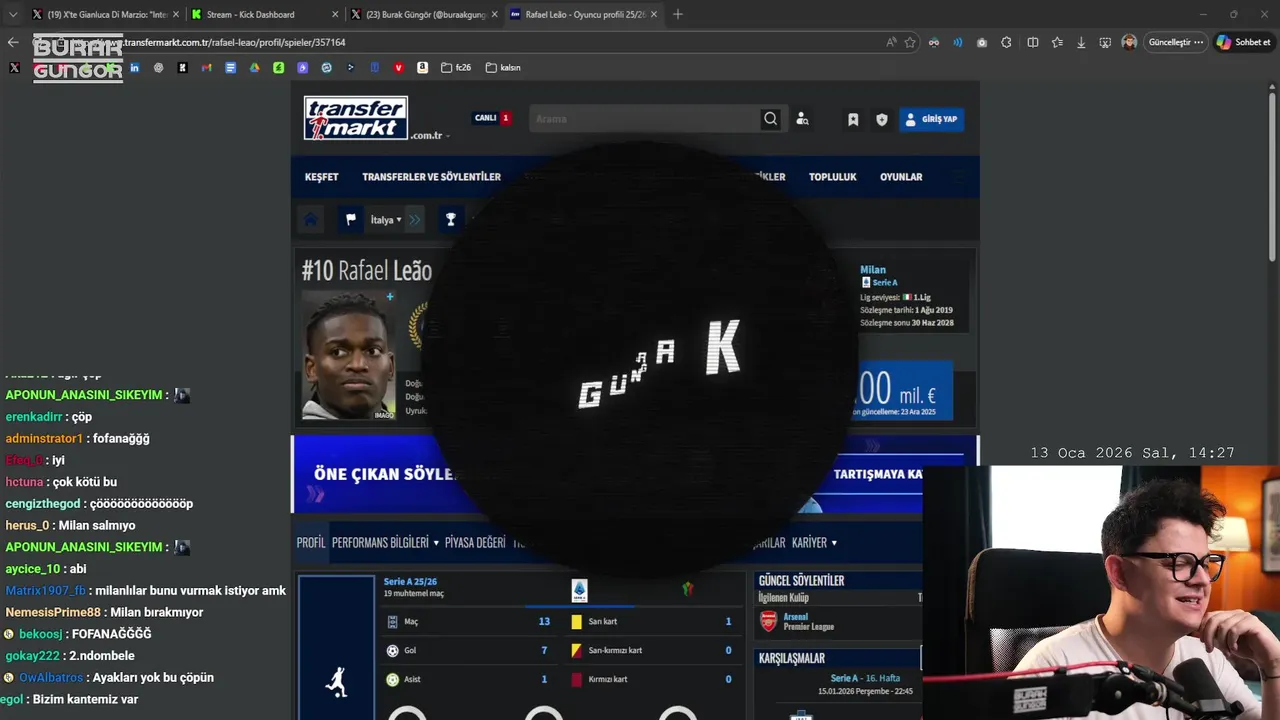Click the shield plus icon in header
The height and width of the screenshot is (720, 1280).
(x=882, y=119)
